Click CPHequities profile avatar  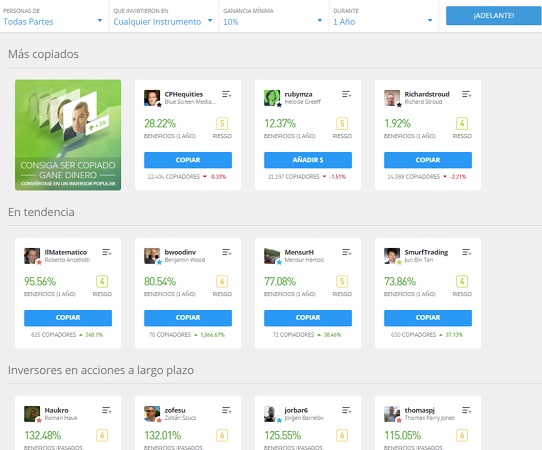(152, 98)
